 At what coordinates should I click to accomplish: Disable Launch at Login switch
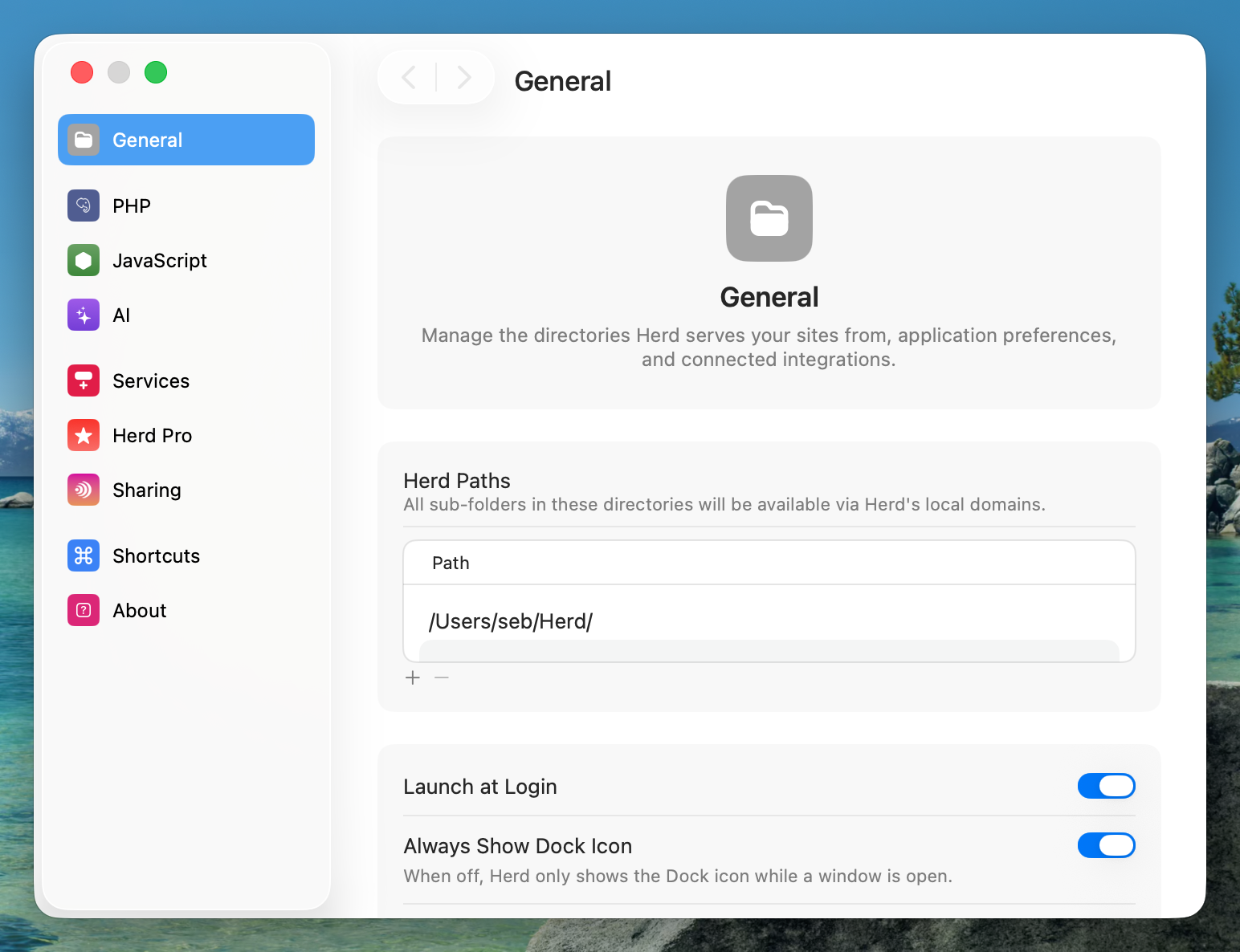click(1107, 786)
